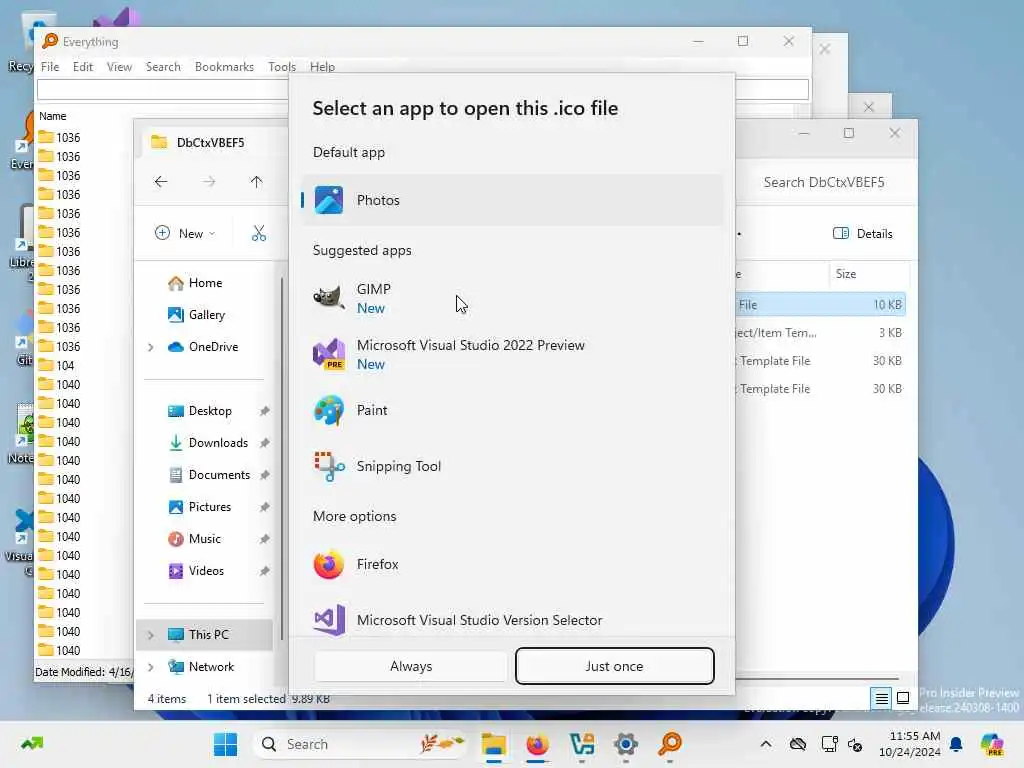Go up one folder level in Explorer
The height and width of the screenshot is (768, 1024).
tap(256, 182)
